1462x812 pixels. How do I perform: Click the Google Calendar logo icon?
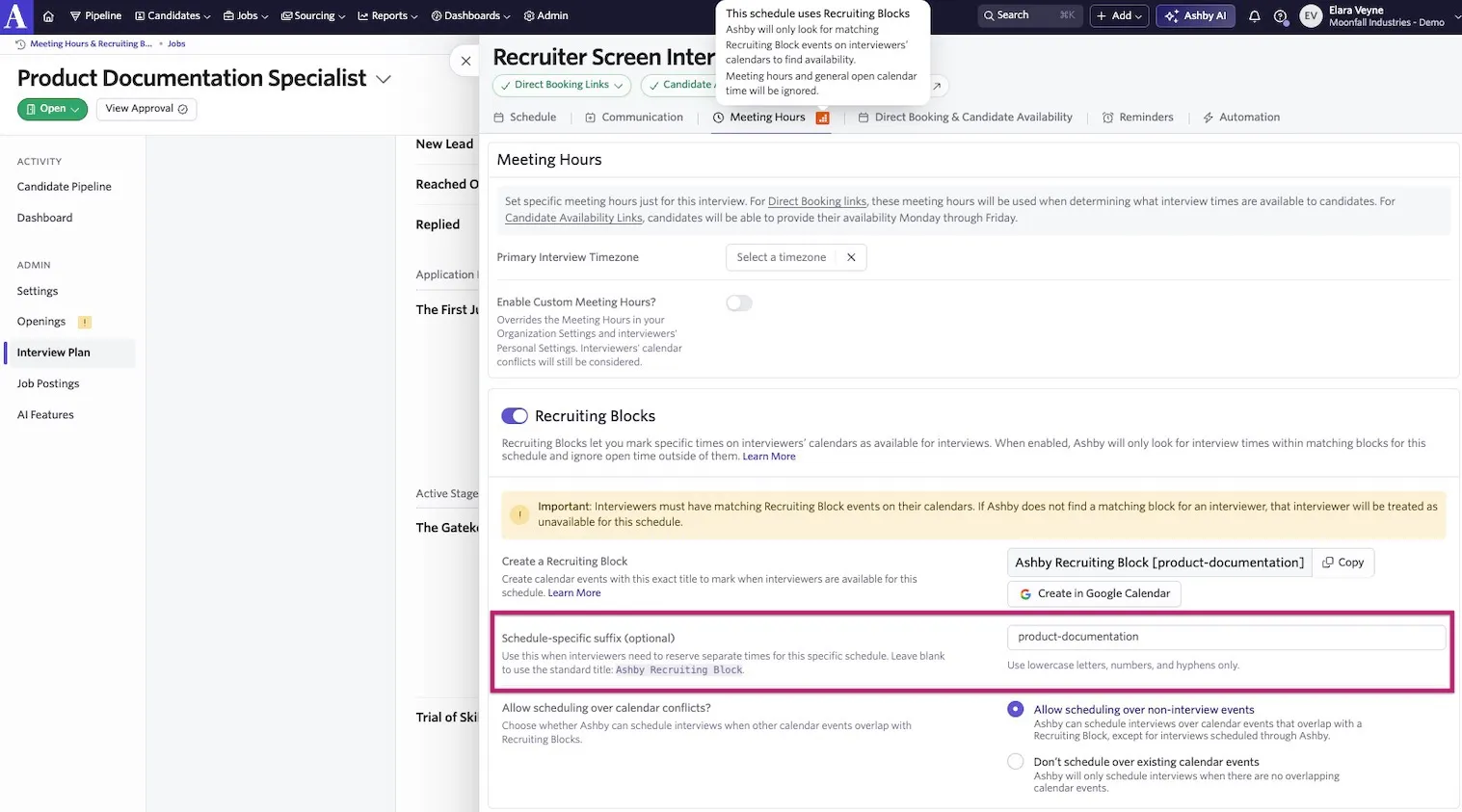point(1025,594)
